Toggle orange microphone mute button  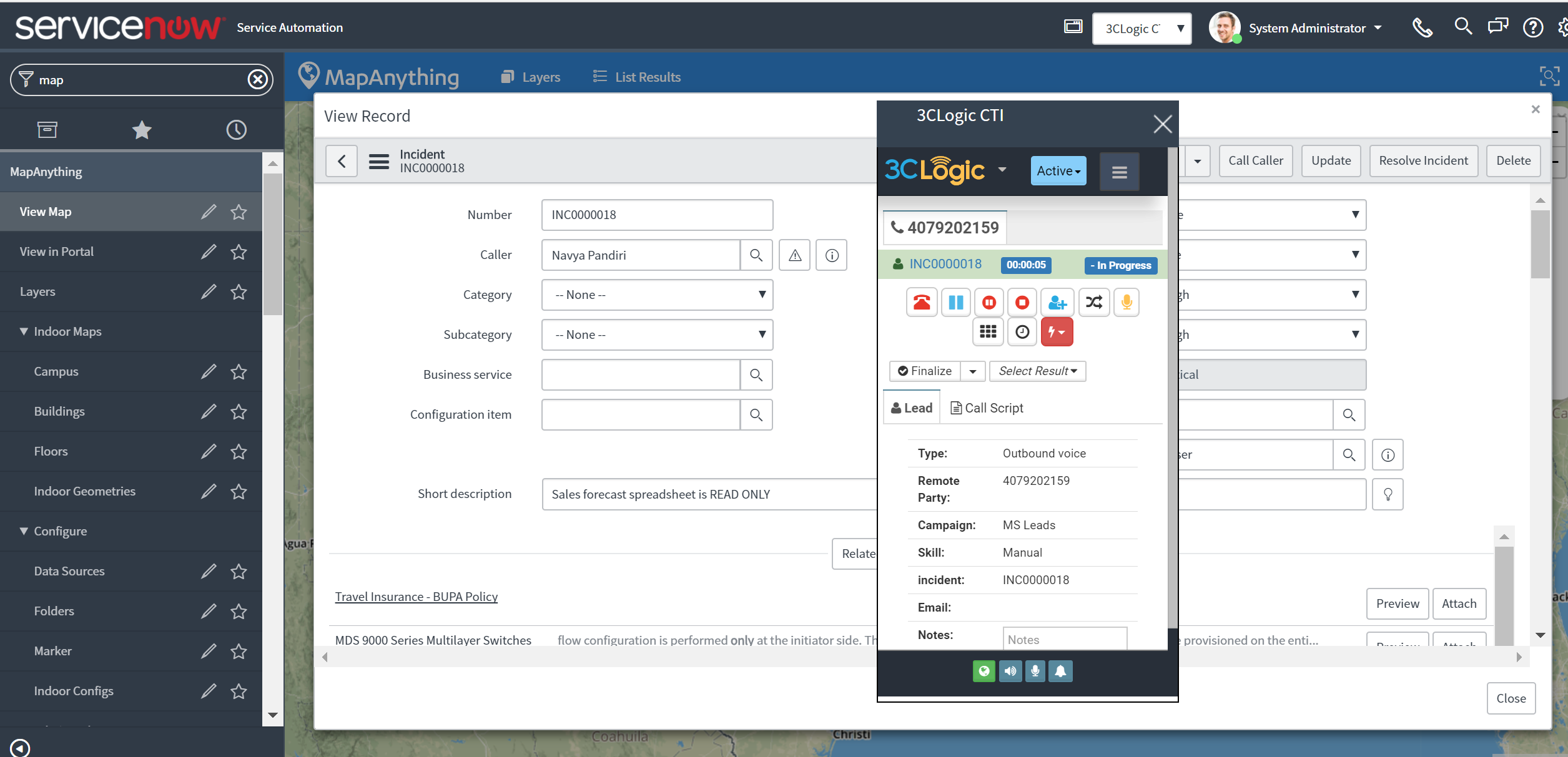pos(1126,303)
